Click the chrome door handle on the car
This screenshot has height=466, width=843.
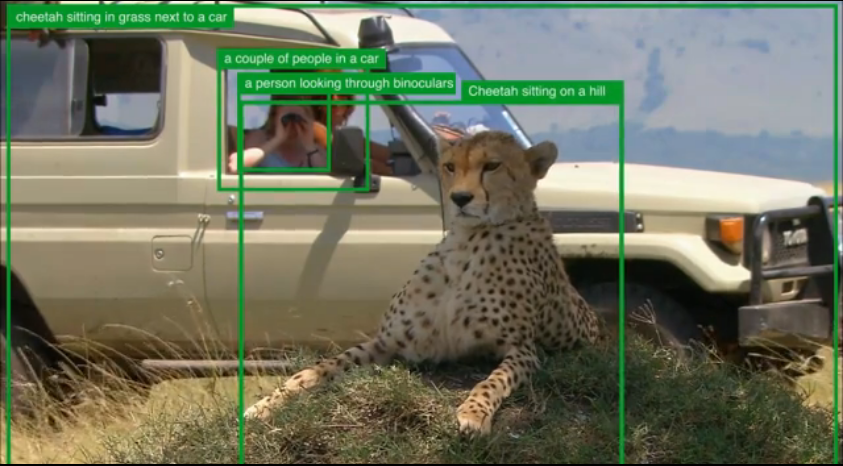[245, 216]
